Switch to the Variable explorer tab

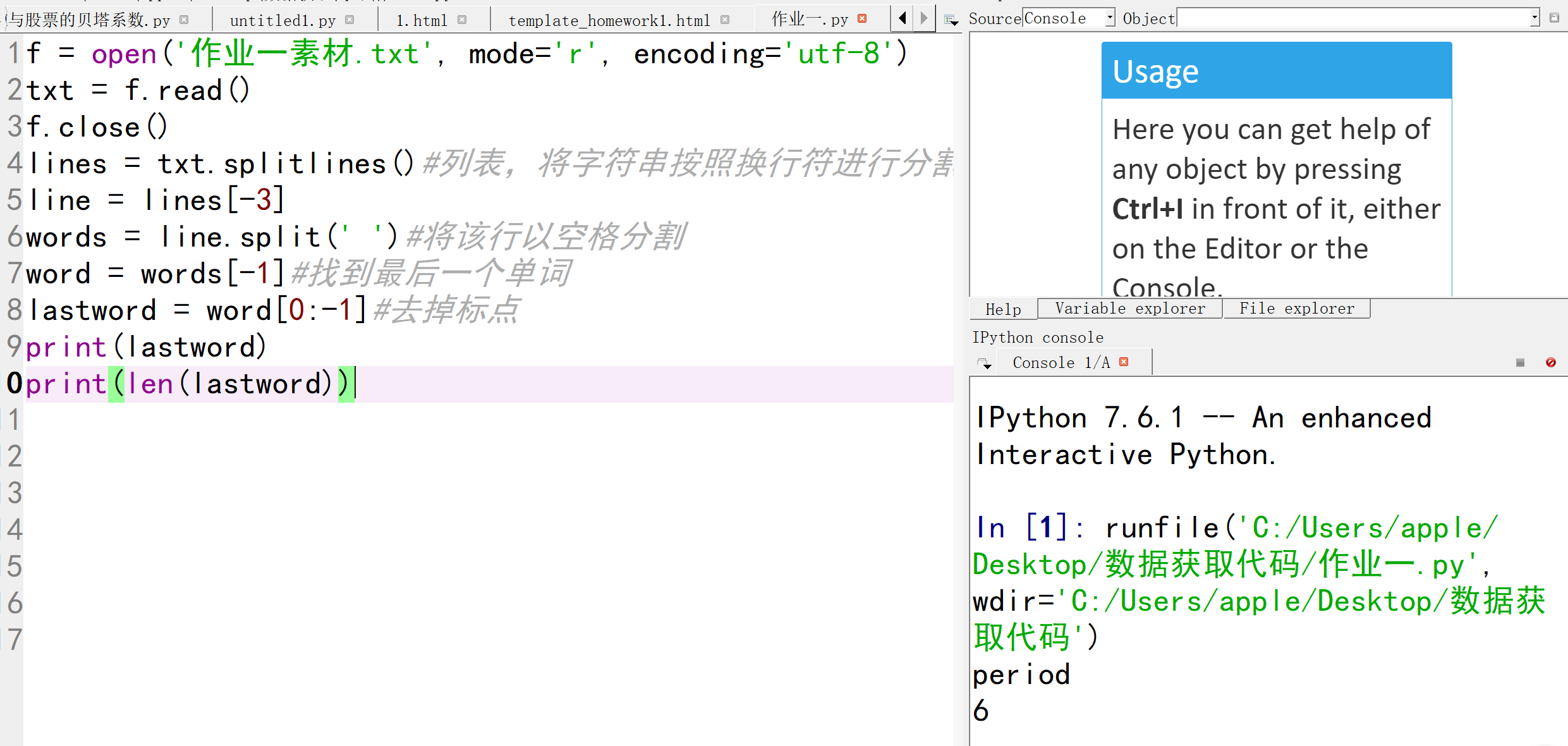pyautogui.click(x=1129, y=309)
